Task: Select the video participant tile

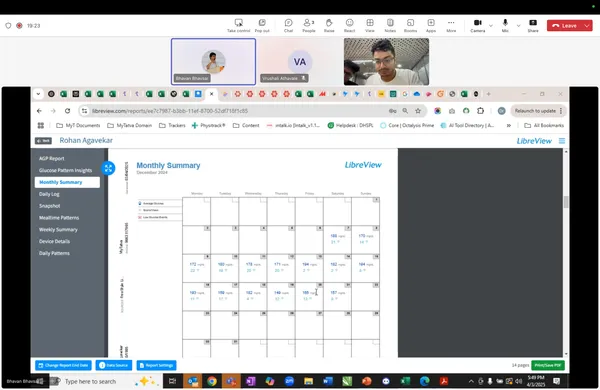Action: [386, 61]
